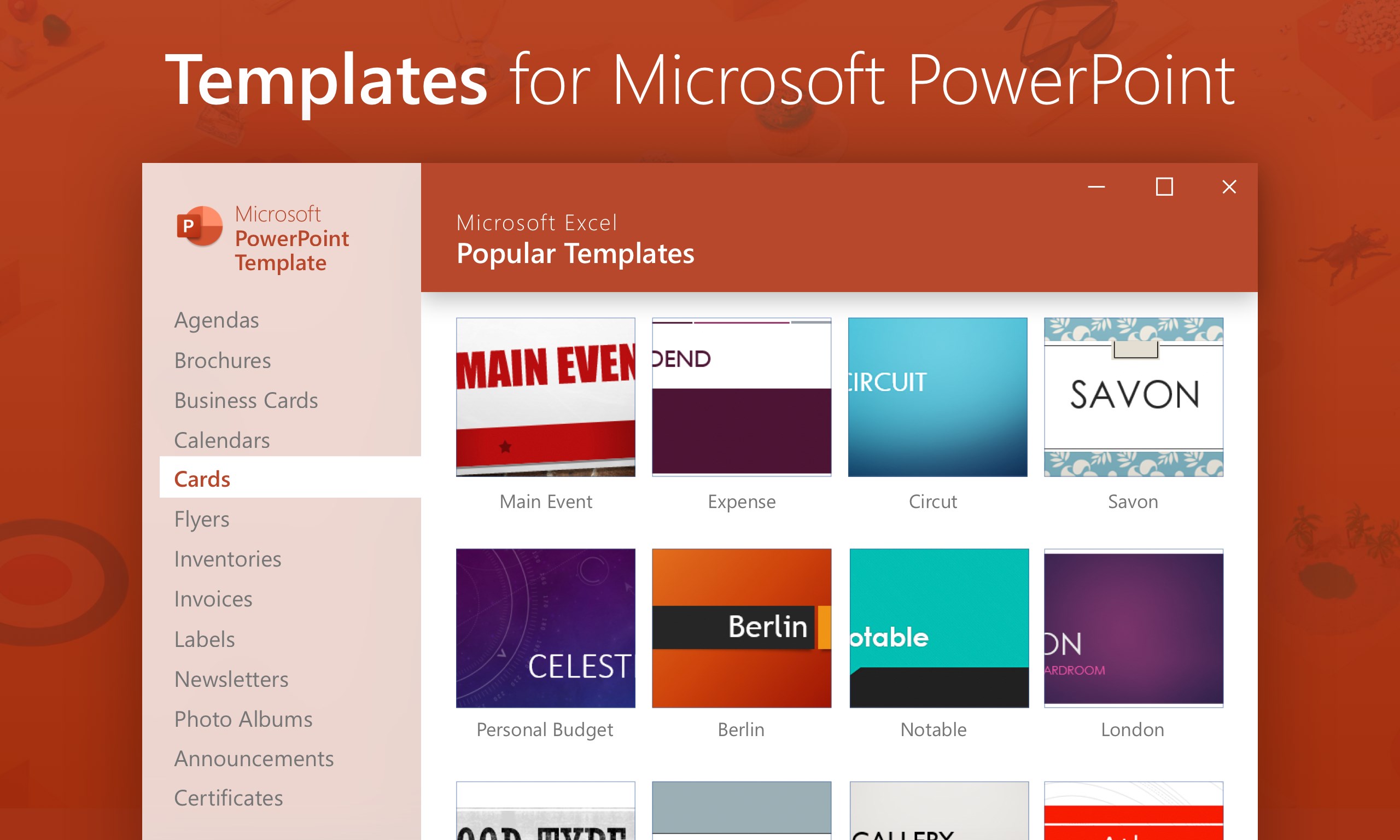Click the Expense template label
1400x840 pixels.
click(742, 501)
